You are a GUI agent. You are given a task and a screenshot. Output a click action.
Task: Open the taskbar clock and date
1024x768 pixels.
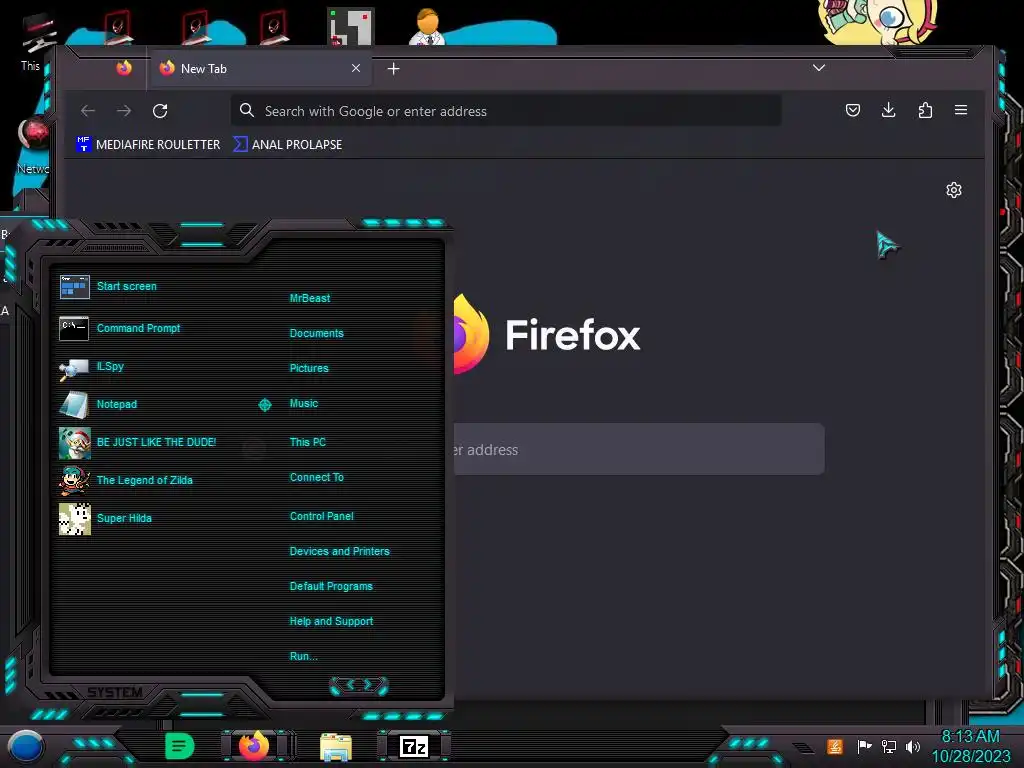point(970,746)
